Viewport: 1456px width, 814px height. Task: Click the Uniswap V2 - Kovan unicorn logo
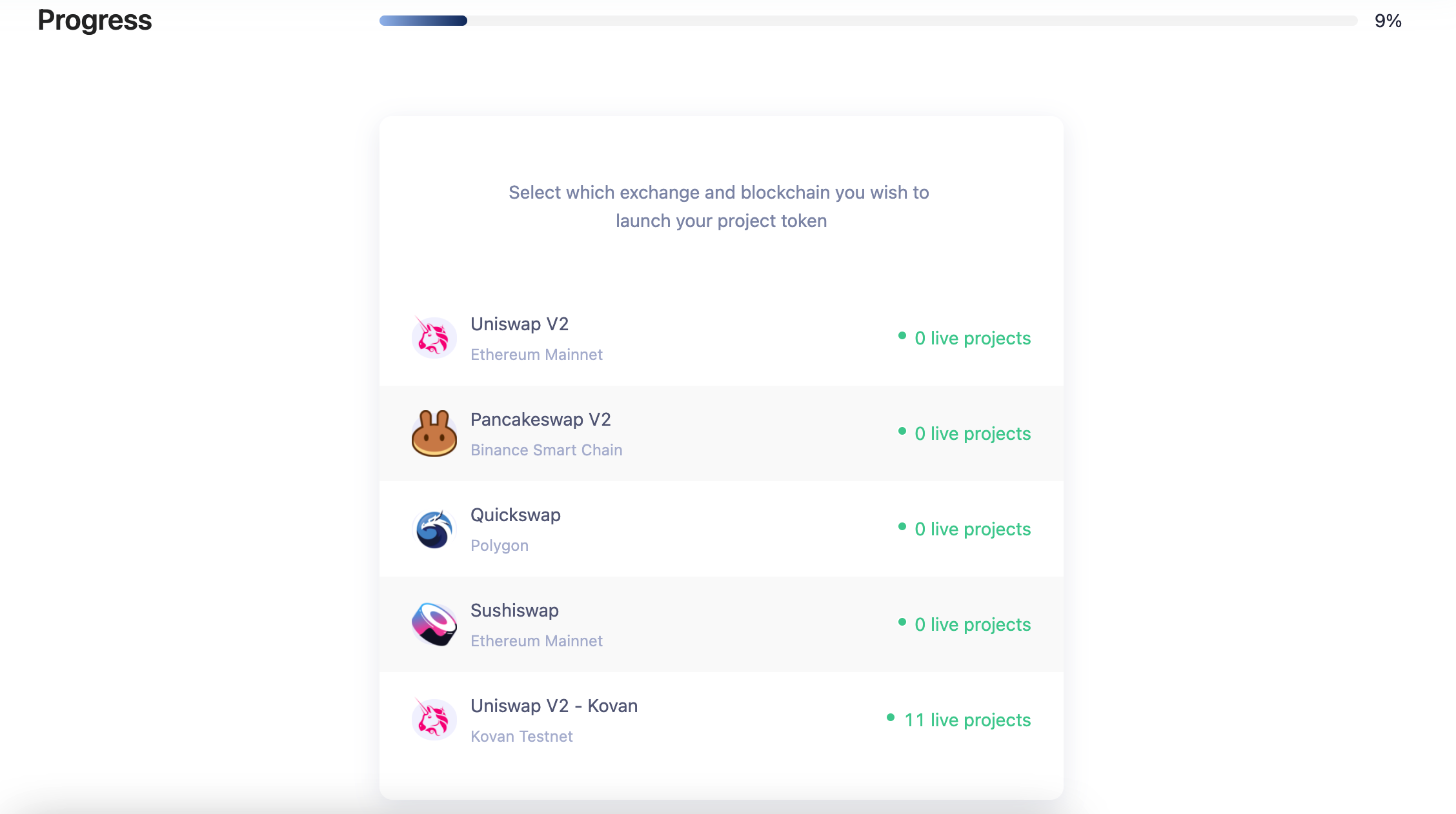pos(434,719)
